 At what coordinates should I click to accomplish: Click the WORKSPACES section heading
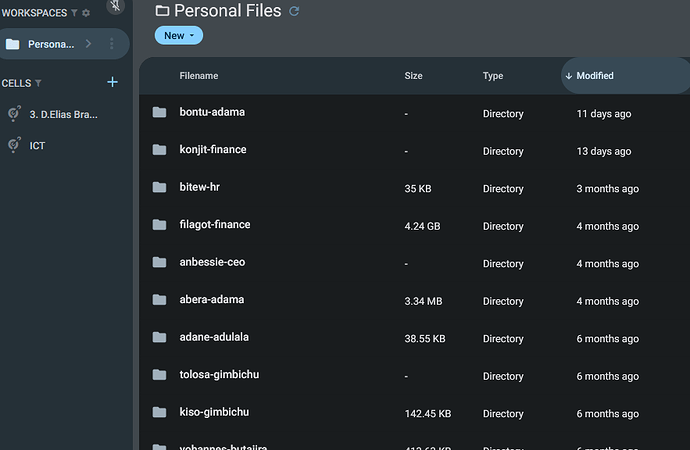coord(34,13)
